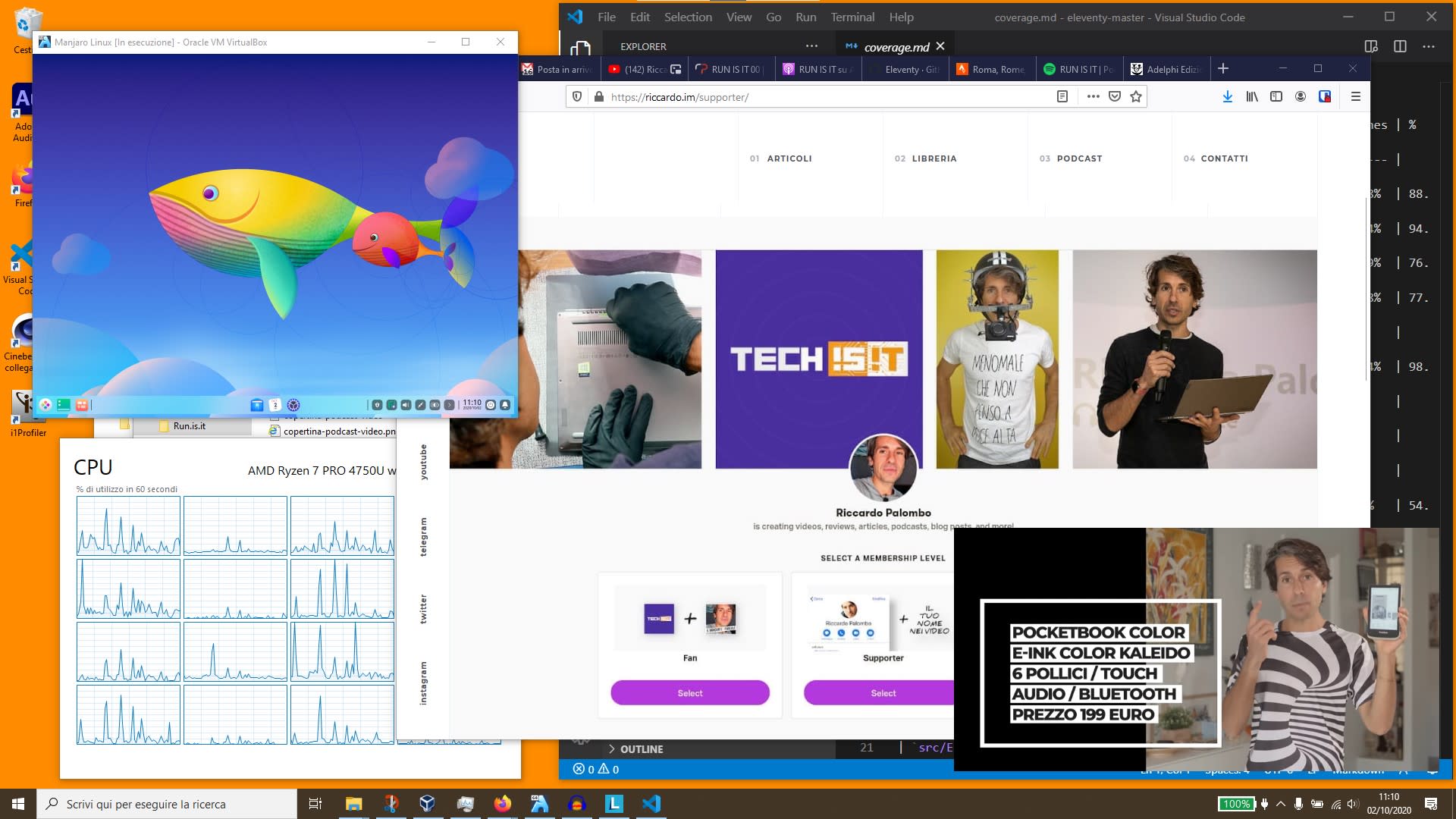This screenshot has width=1456, height=819.
Task: Open the PODCAST link in site navigation
Action: (1080, 158)
